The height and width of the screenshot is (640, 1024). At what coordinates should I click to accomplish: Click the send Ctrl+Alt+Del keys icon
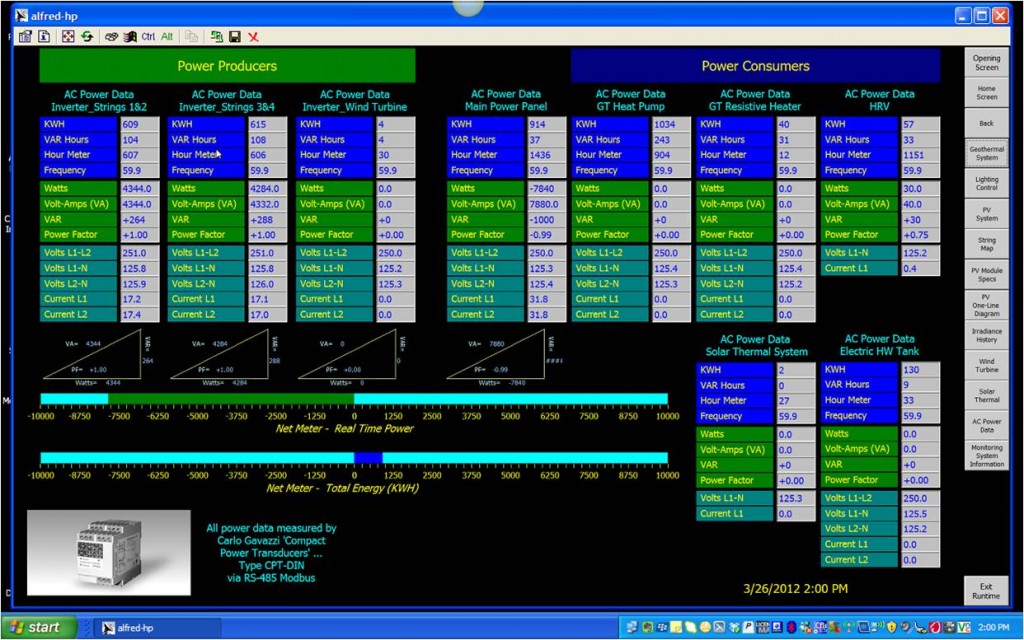129,36
